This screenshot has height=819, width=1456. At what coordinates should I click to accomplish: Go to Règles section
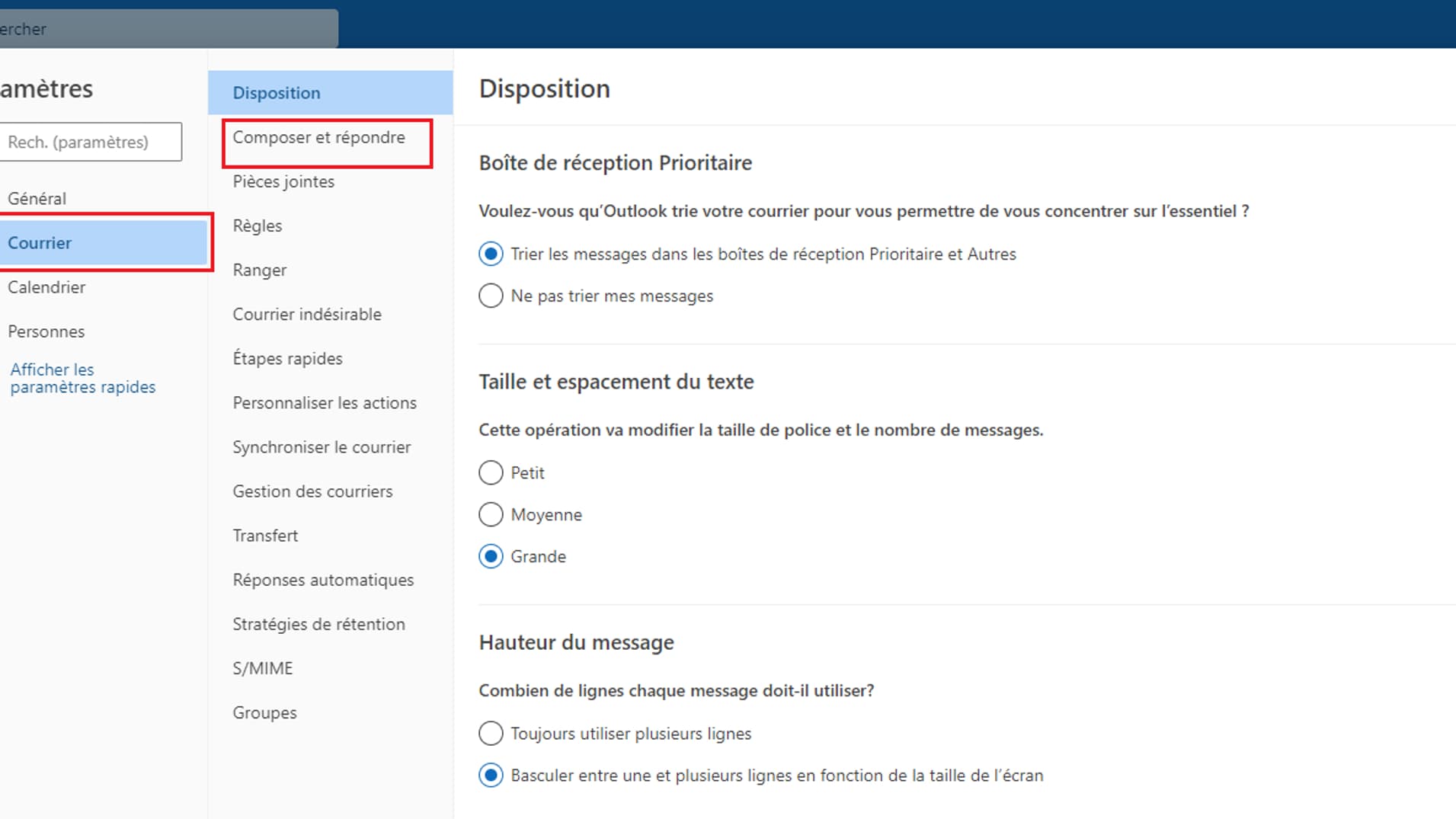258,226
